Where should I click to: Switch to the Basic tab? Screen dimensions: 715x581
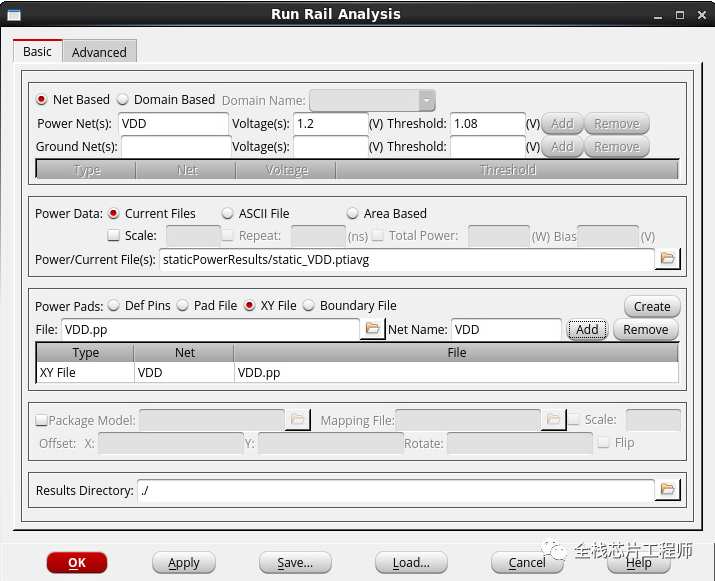37,51
